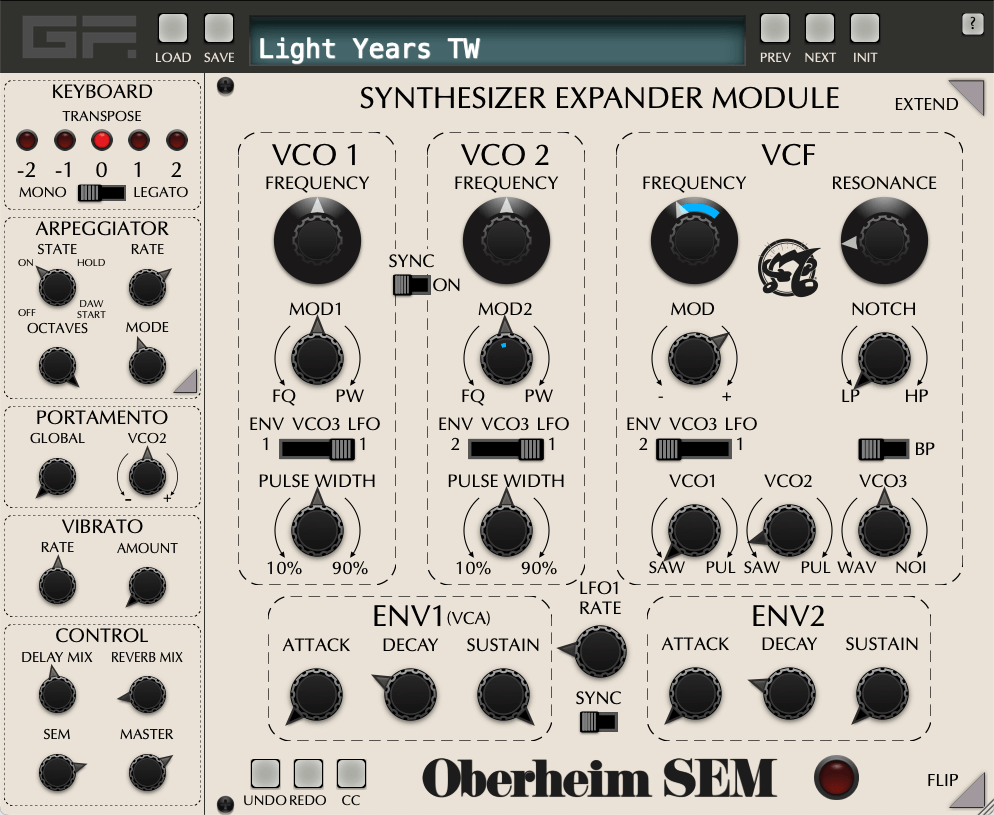Screen dimensions: 994x815
Task: Select transpose 0 LED
Action: point(101,140)
